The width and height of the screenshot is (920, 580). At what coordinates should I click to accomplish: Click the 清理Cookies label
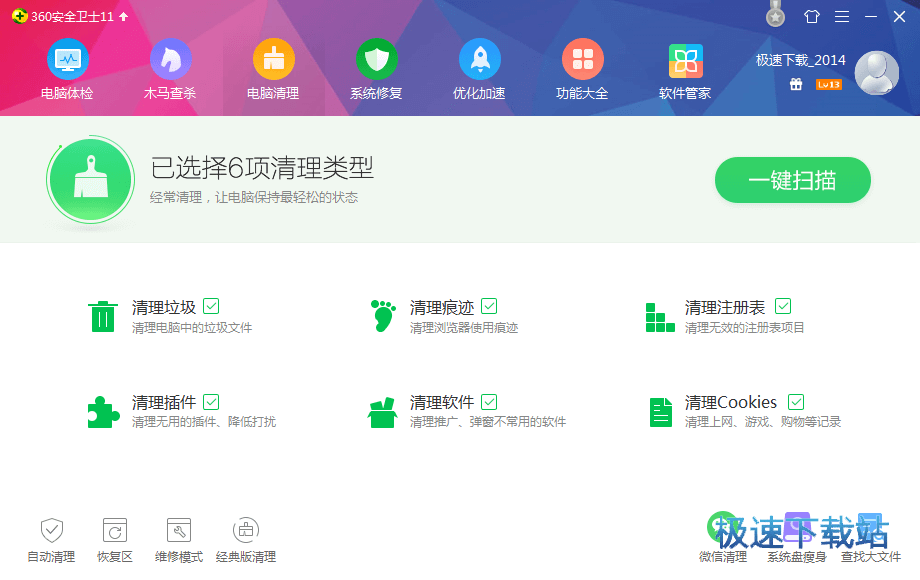731,402
